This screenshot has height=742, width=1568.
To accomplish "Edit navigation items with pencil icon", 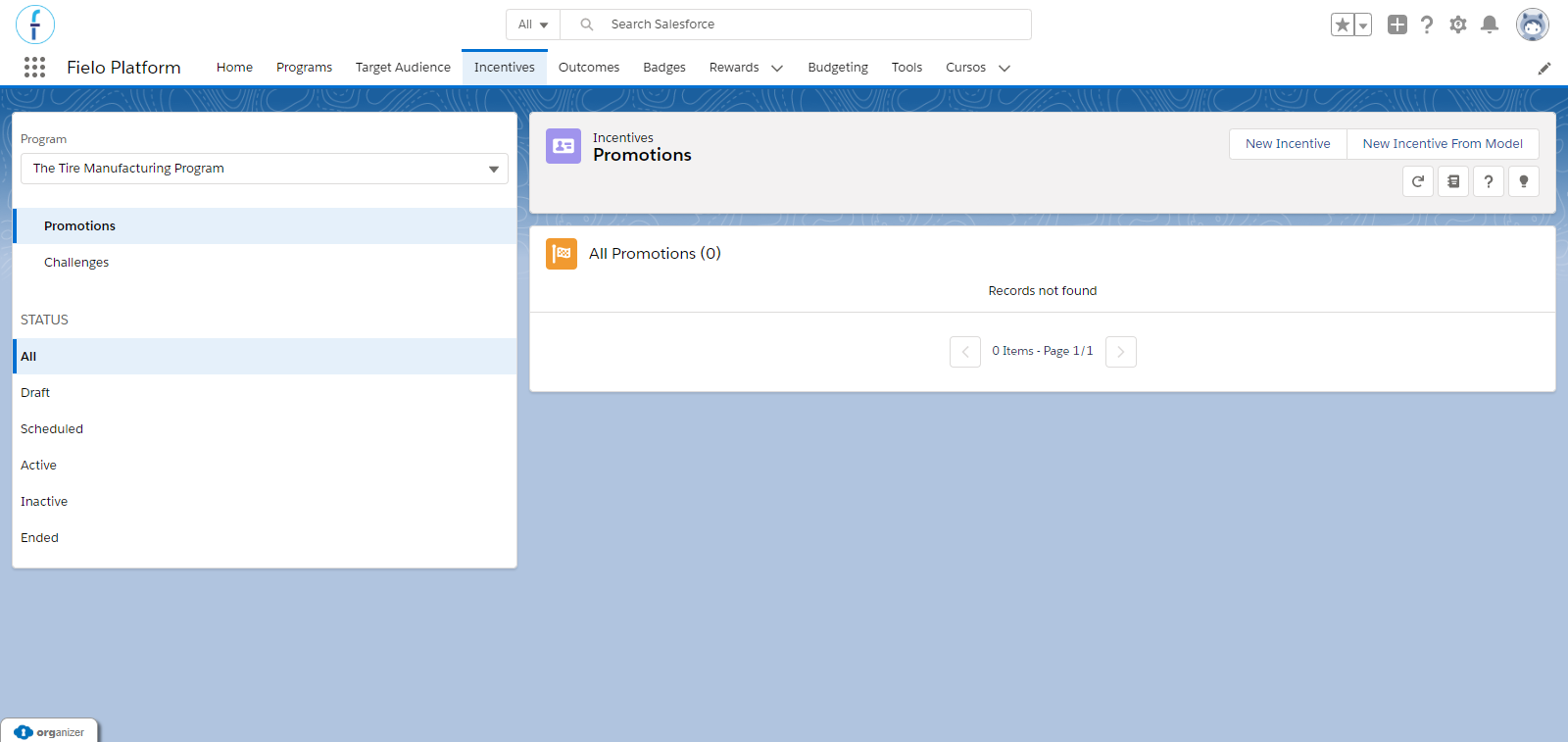I will click(x=1544, y=68).
